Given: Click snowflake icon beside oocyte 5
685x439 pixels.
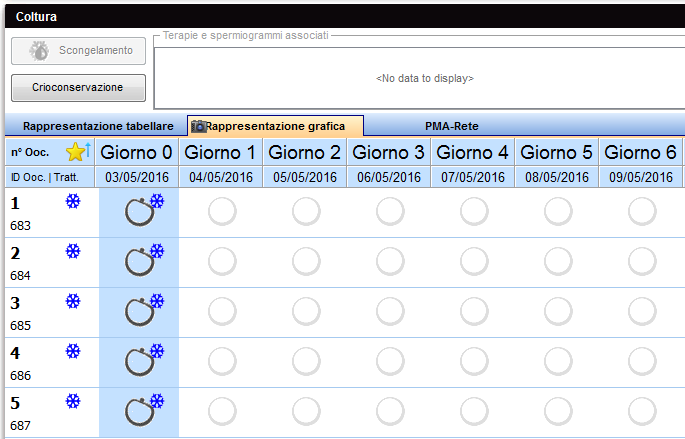Looking at the screenshot, I should pyautogui.click(x=73, y=401).
